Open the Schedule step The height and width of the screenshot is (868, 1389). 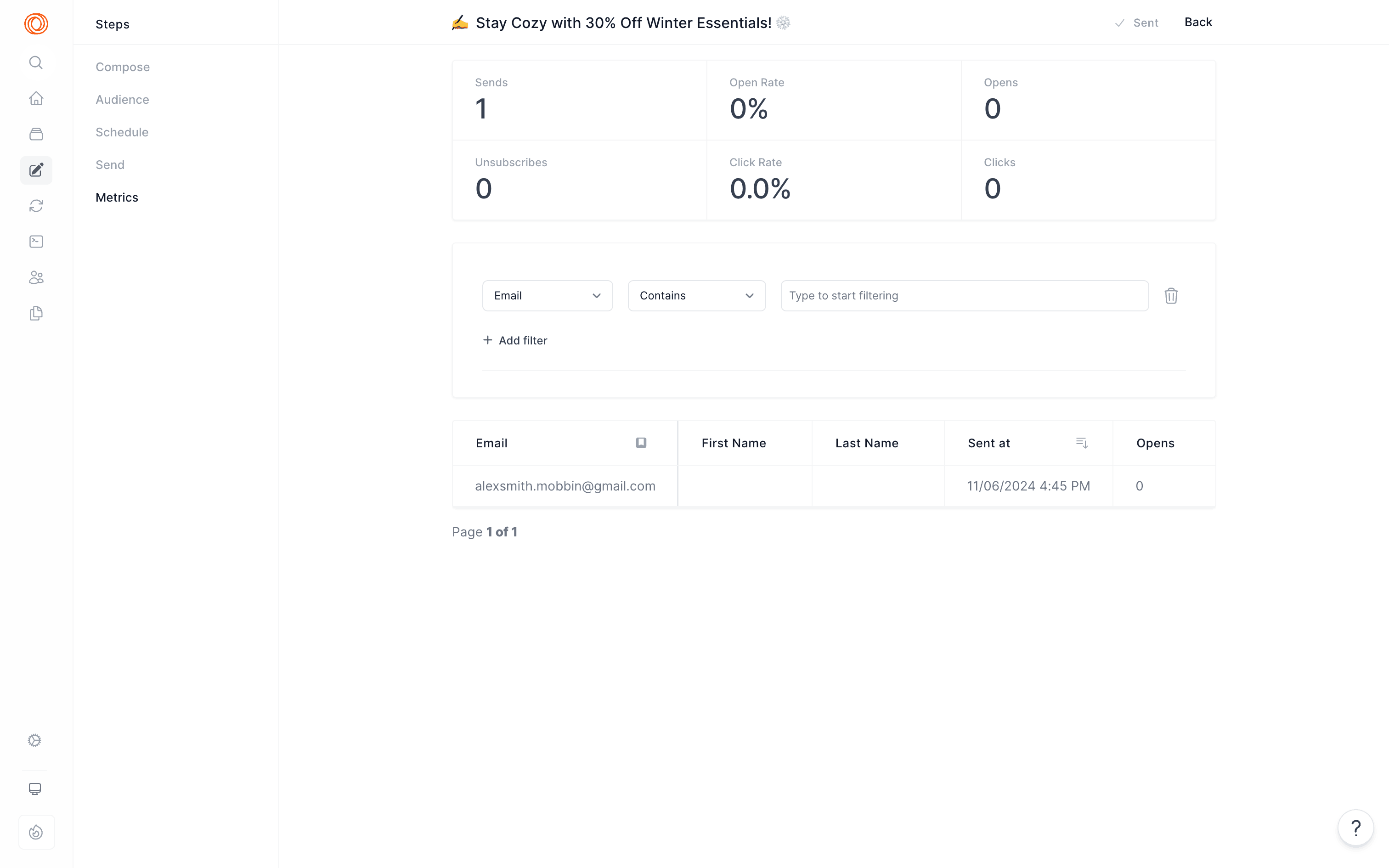click(x=122, y=132)
